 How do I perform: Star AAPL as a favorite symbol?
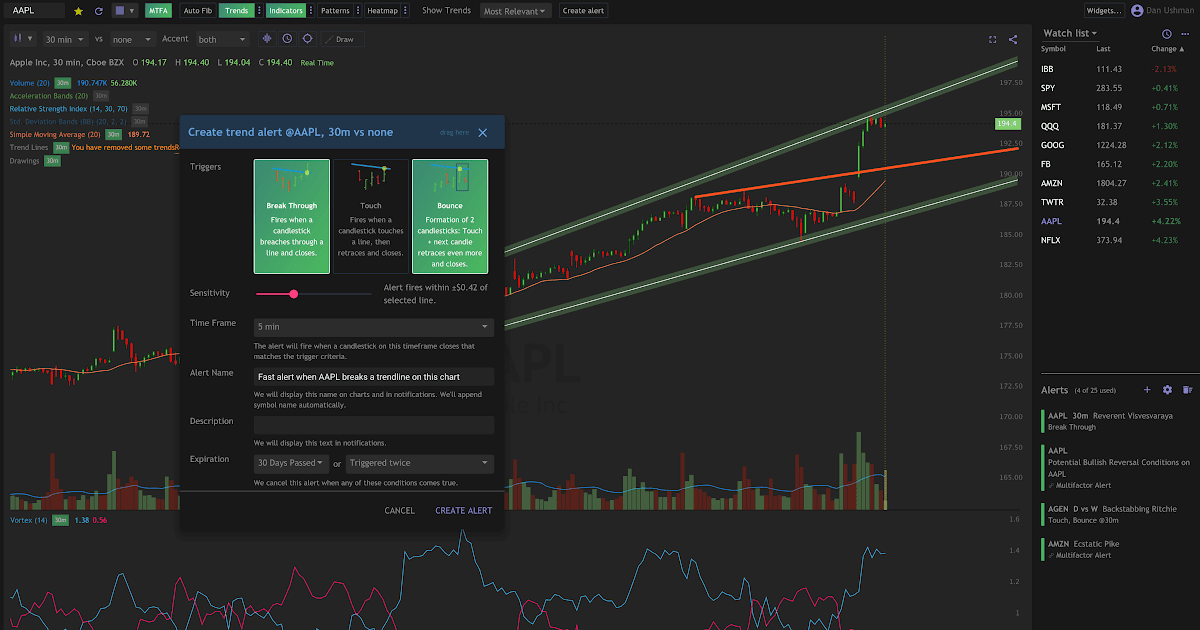click(x=78, y=11)
